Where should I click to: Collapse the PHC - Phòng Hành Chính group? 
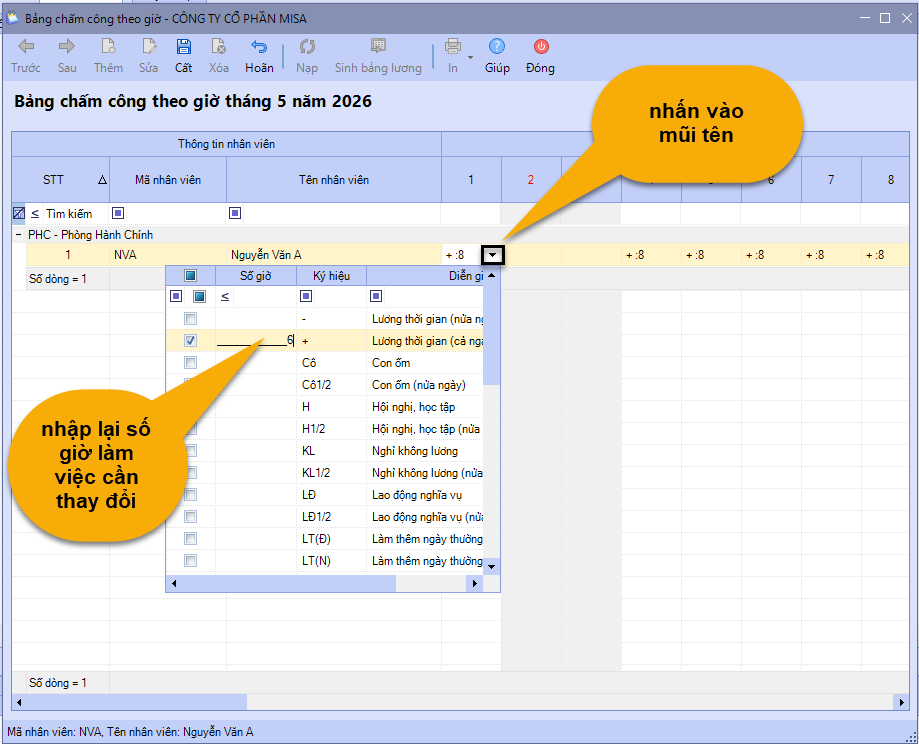(x=19, y=235)
